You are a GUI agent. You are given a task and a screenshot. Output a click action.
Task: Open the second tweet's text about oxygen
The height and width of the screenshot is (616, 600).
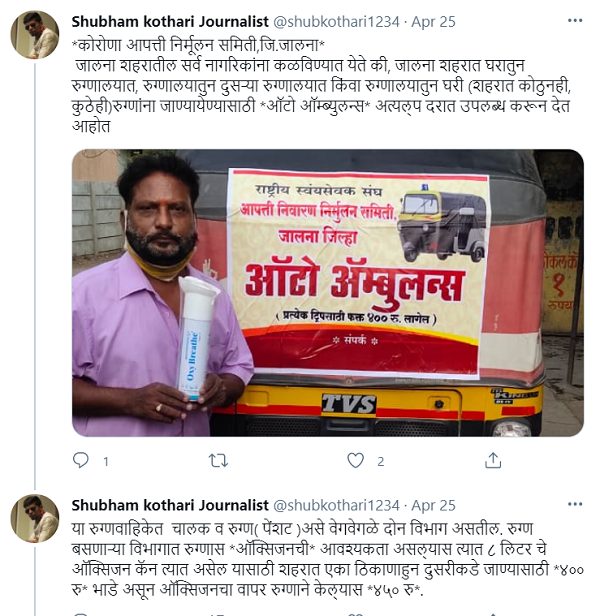328,559
